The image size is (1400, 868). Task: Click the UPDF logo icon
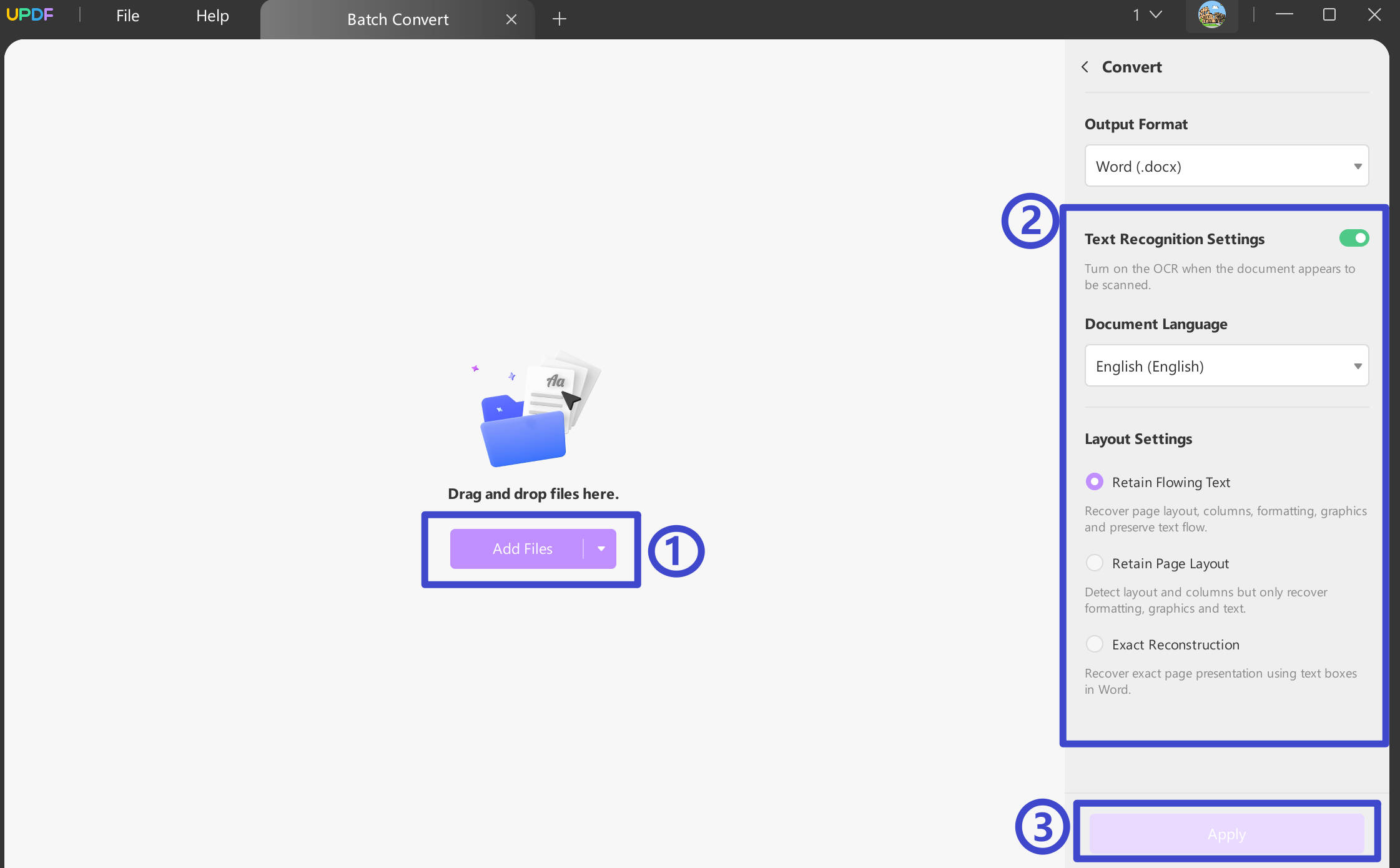pos(29,15)
